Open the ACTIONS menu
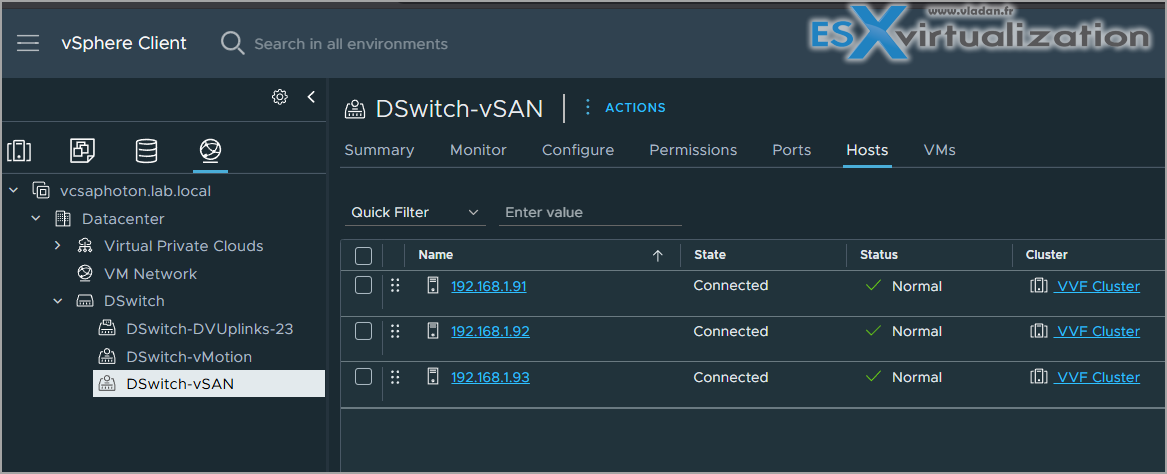This screenshot has height=474, width=1167. [635, 108]
